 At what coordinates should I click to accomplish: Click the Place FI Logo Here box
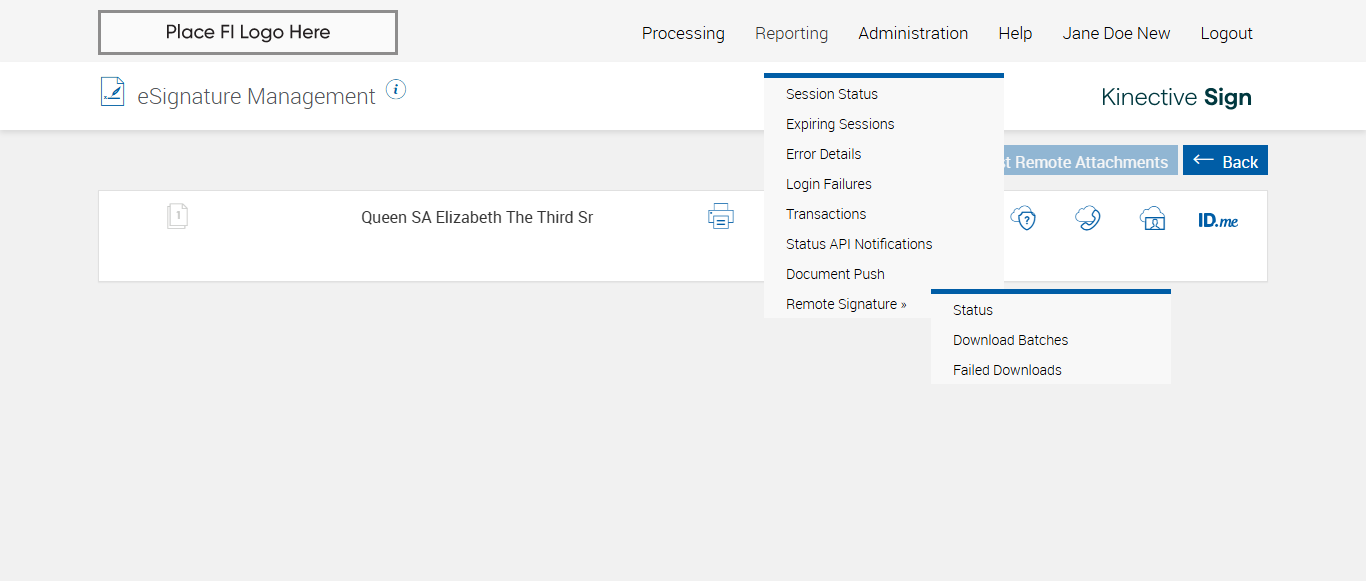(x=248, y=32)
